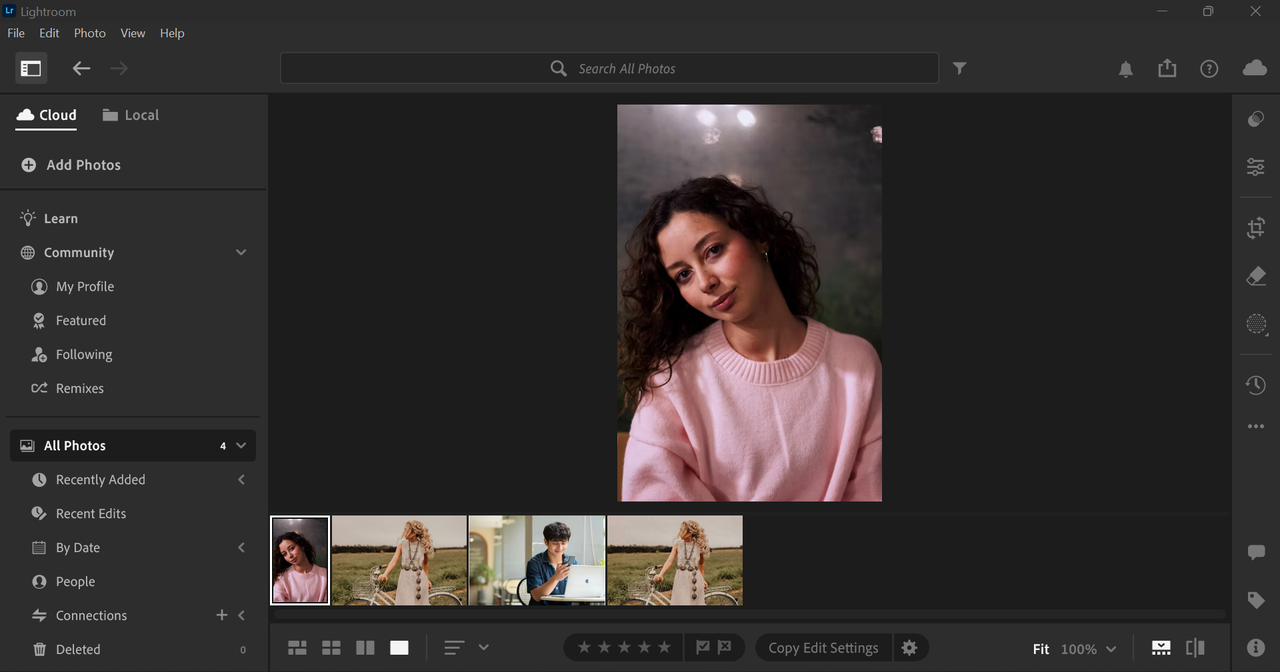1280x672 pixels.
Task: Open the Edit menu
Action: [49, 33]
